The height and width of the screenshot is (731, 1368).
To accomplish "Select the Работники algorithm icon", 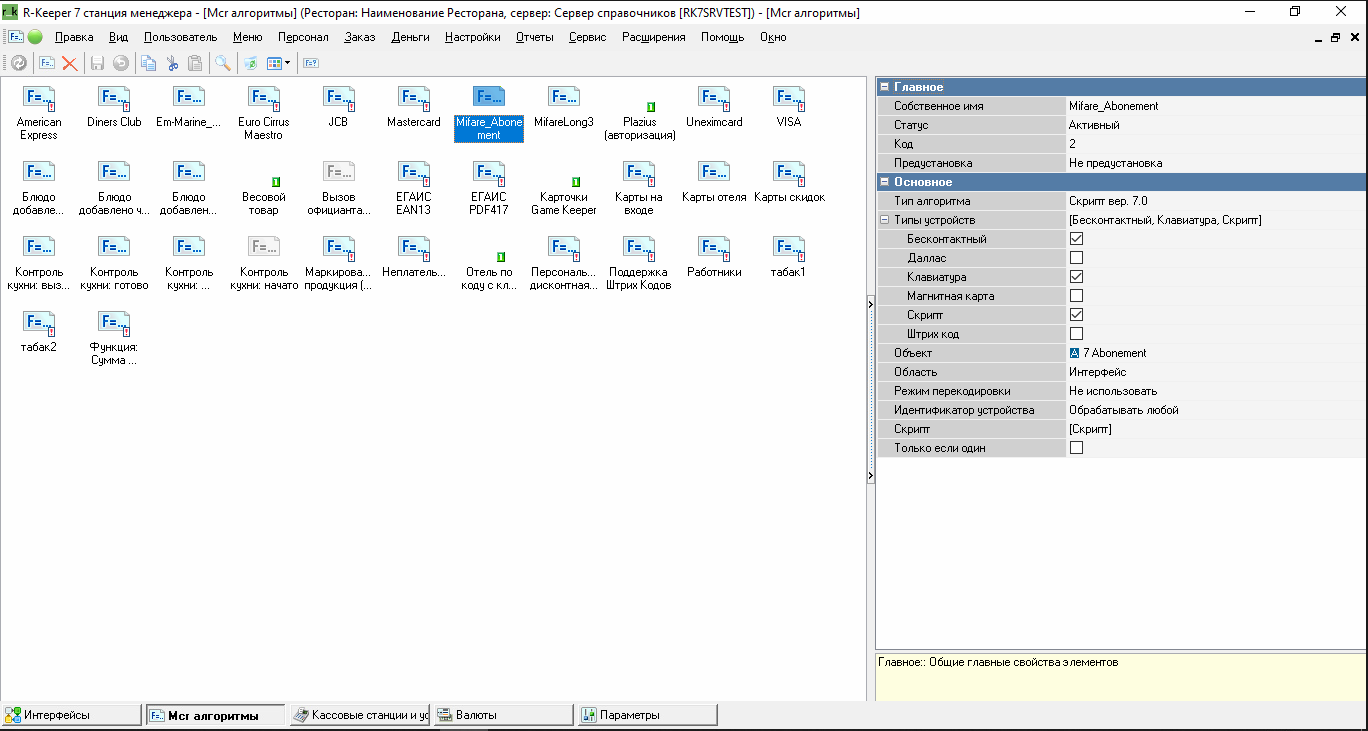I will click(714, 248).
